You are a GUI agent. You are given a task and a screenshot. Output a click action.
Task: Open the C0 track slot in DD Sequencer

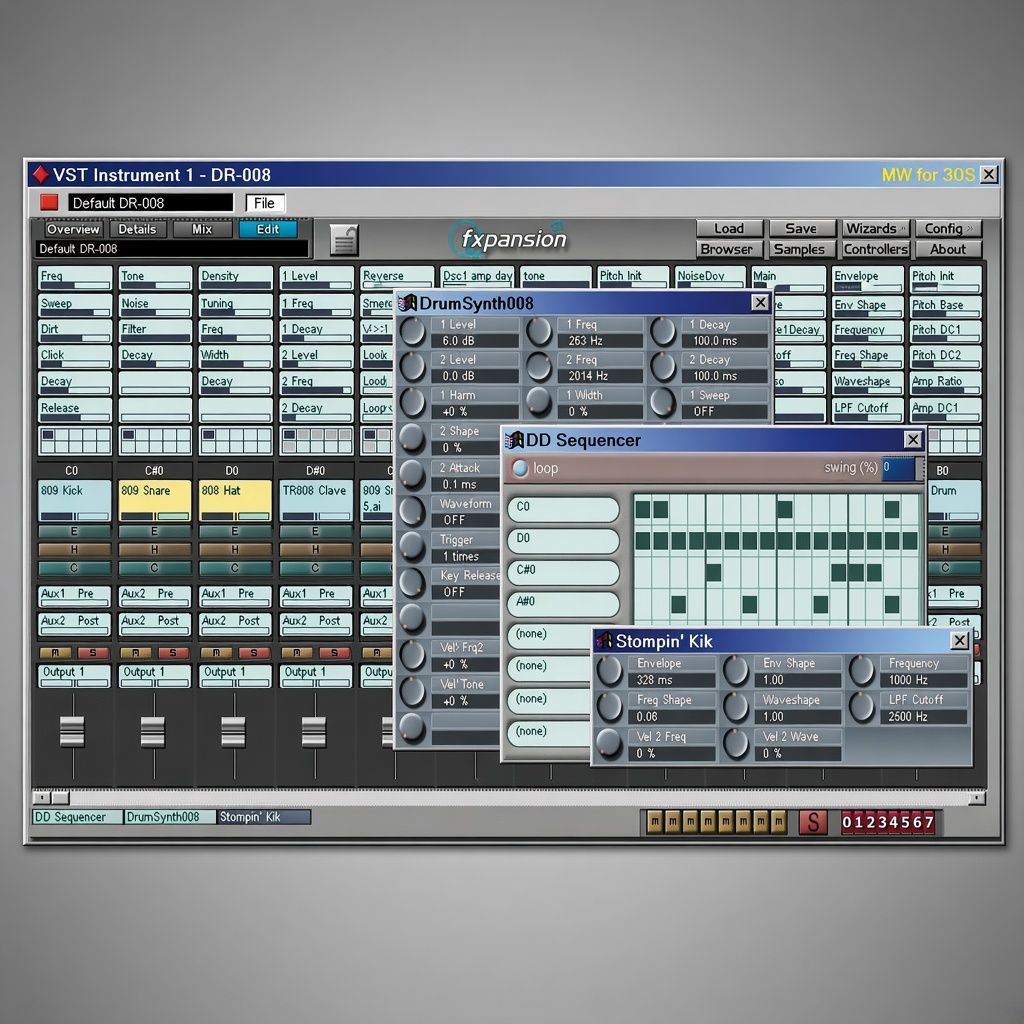tap(563, 509)
